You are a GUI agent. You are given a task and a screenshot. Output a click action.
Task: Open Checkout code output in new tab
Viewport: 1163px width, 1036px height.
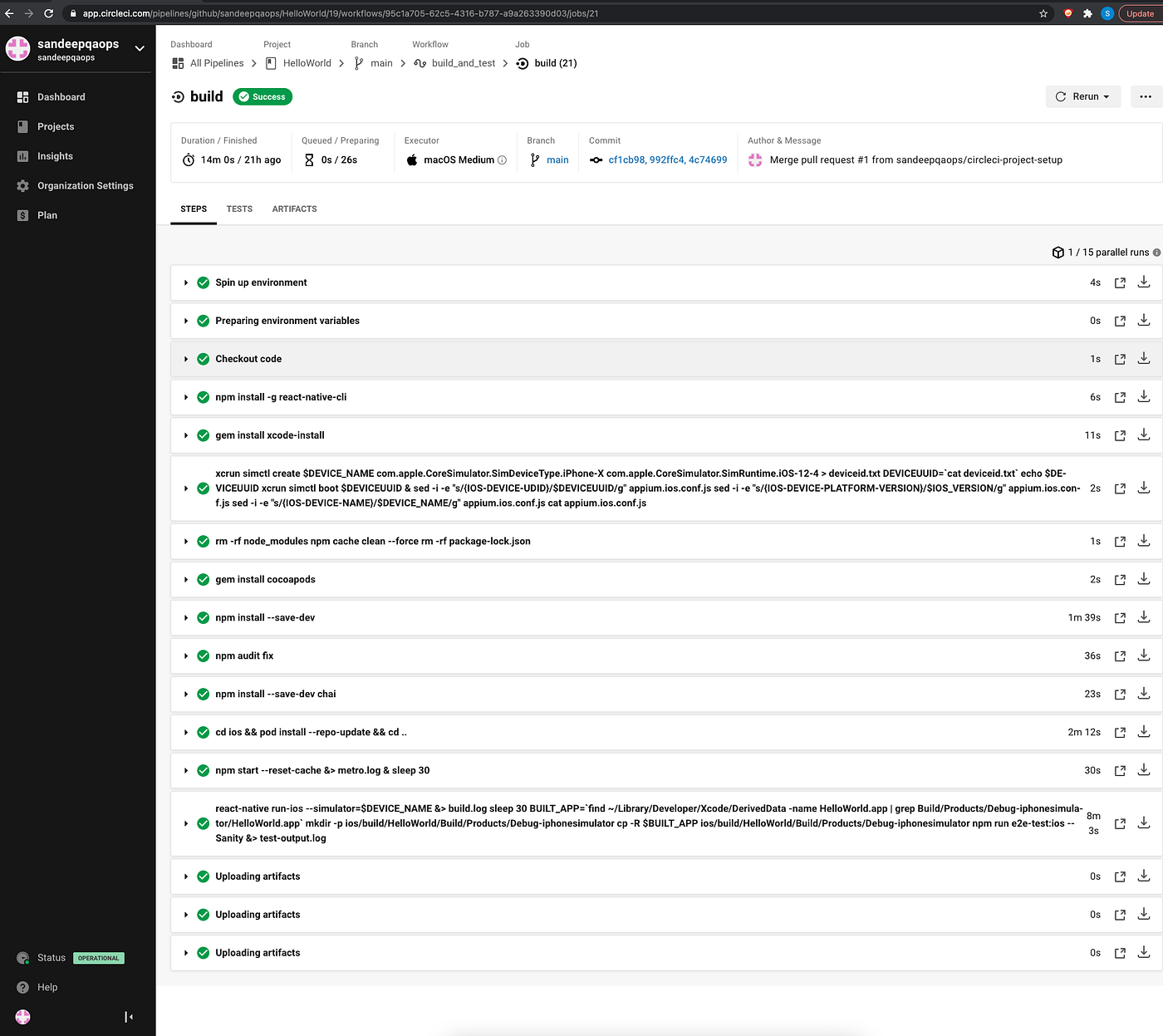(x=1120, y=359)
